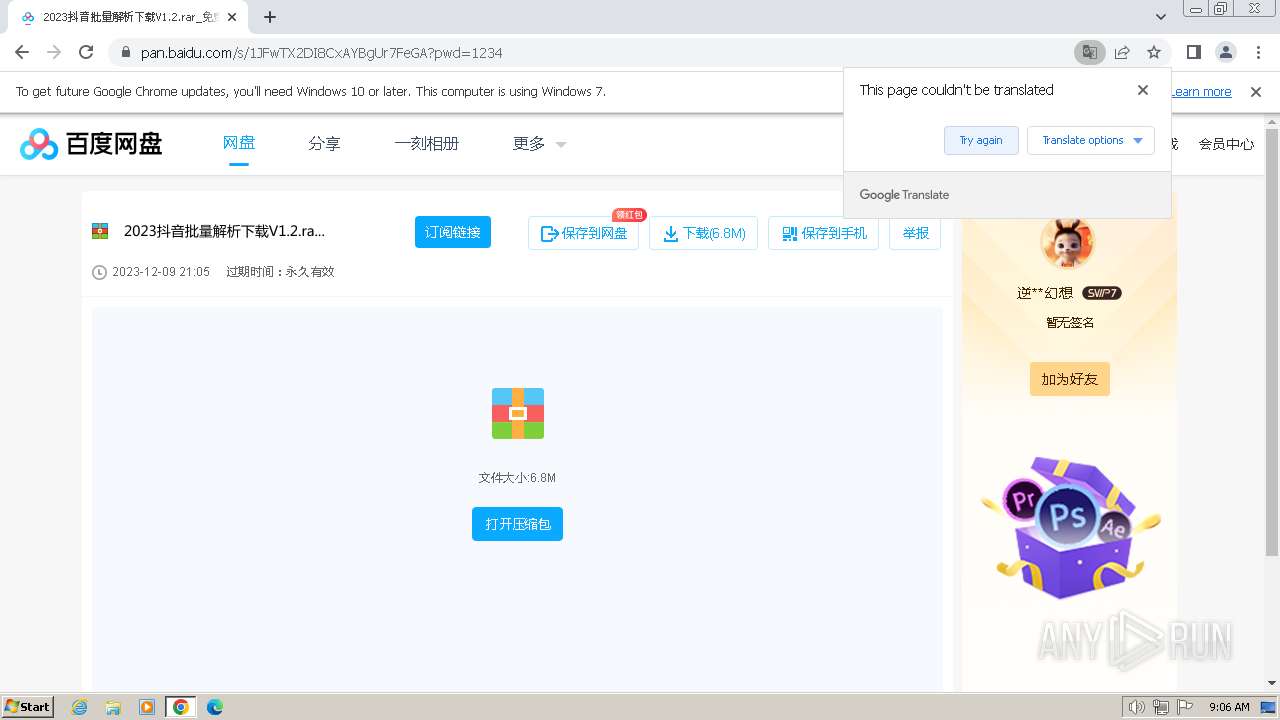This screenshot has width=1280, height=720.
Task: Click the sharer's avatar picture
Action: [1067, 241]
